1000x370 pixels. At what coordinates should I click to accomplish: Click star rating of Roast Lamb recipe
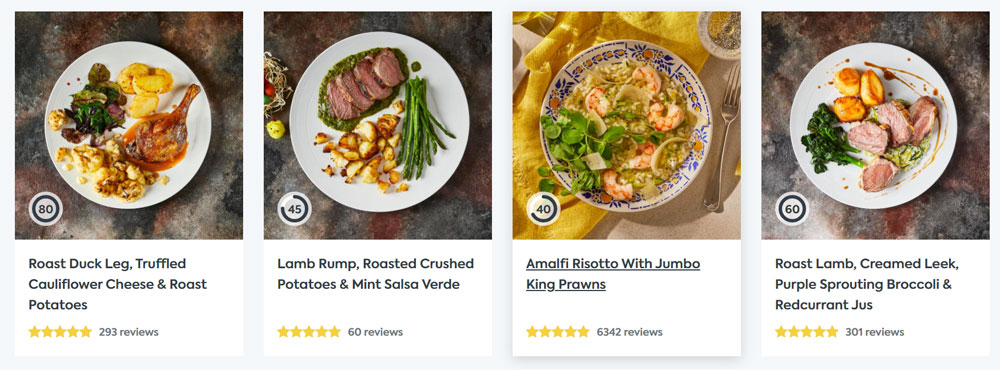click(x=806, y=332)
